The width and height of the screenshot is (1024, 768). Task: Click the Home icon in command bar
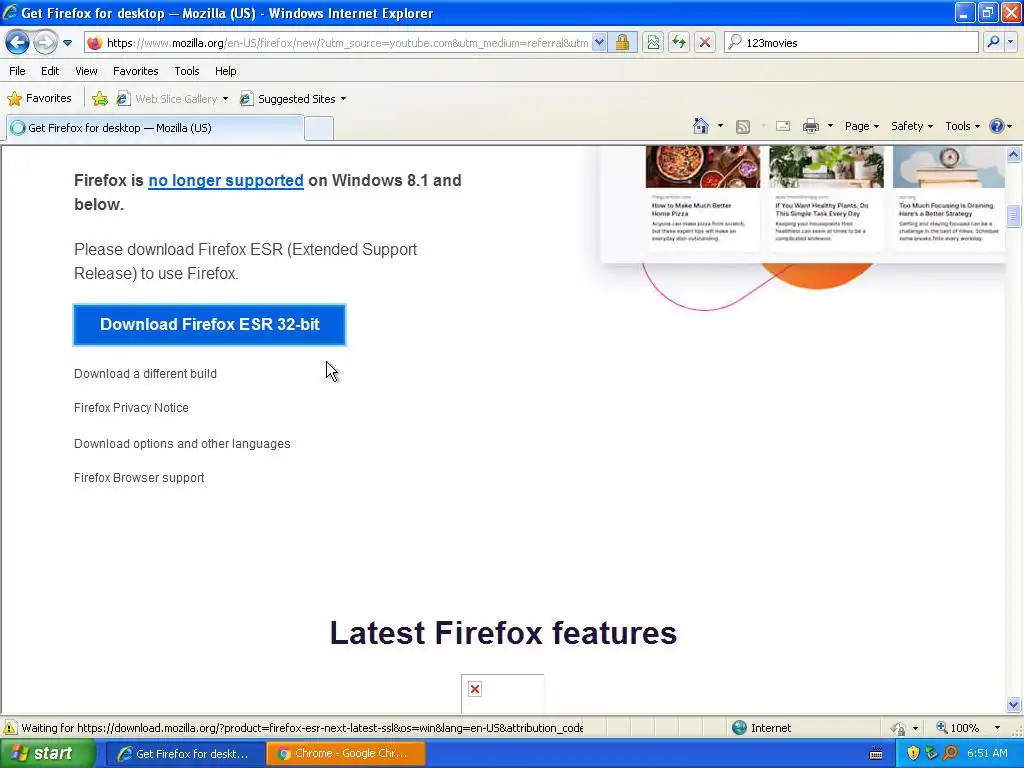(x=701, y=126)
